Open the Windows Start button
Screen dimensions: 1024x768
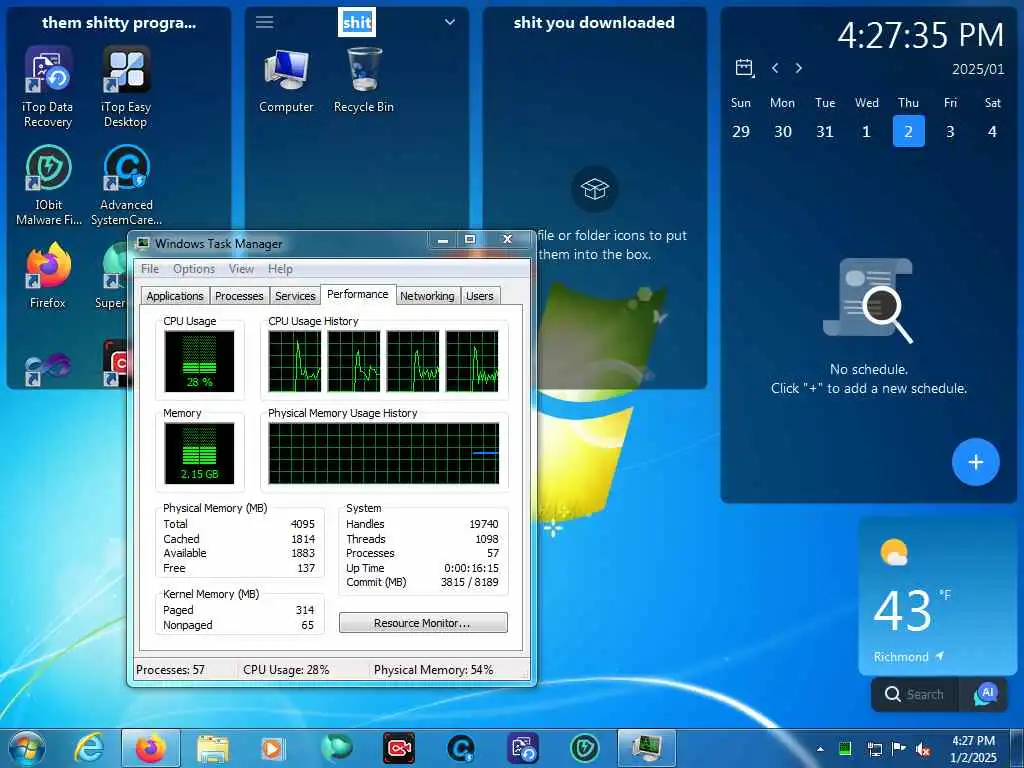click(26, 748)
